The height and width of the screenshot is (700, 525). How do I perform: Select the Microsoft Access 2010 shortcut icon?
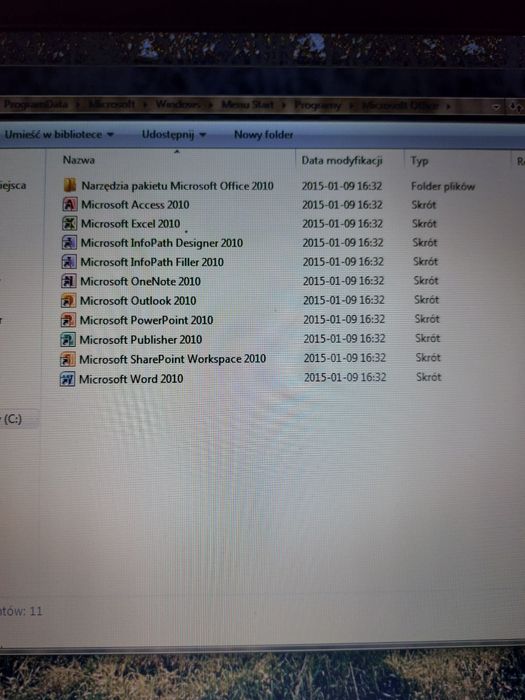point(69,204)
